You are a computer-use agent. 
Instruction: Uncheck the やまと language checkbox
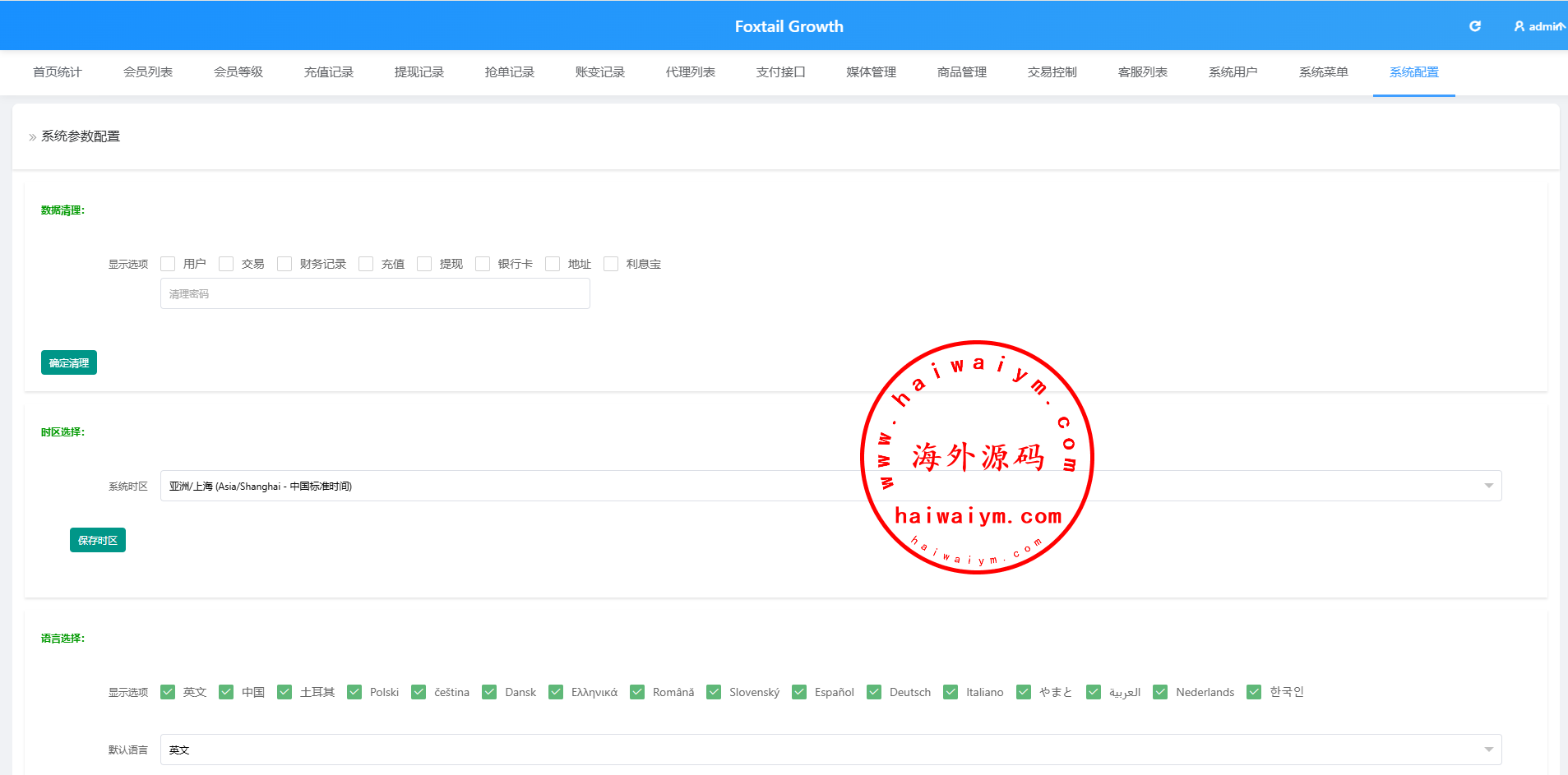(1024, 692)
